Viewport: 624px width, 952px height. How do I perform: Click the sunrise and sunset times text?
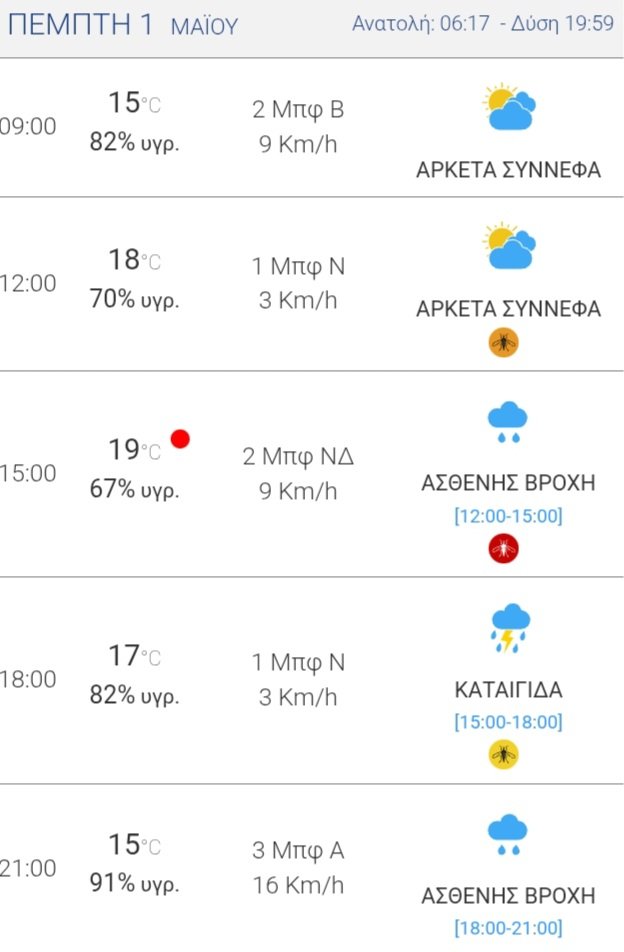tap(483, 24)
